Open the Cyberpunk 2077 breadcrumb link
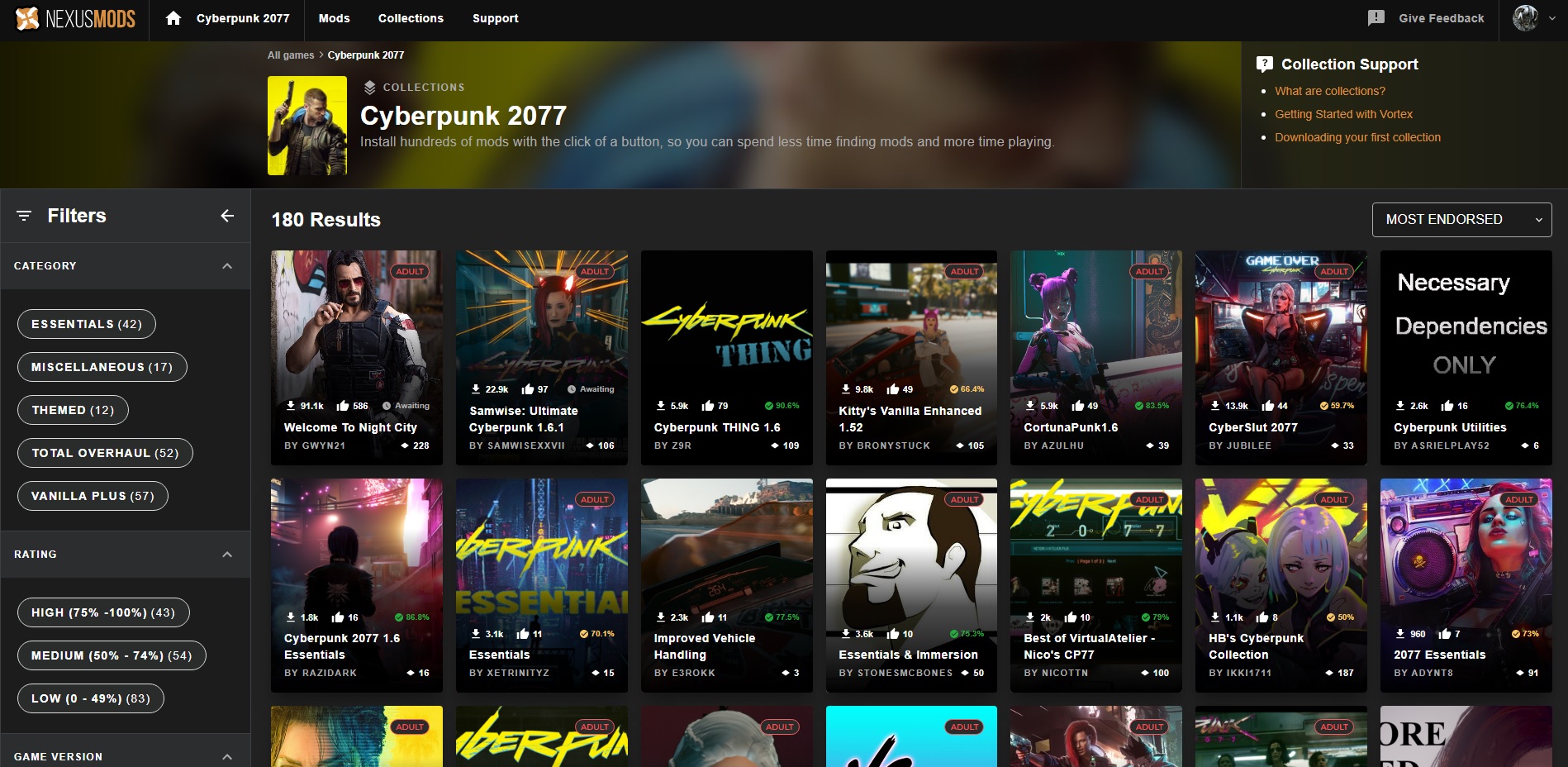The height and width of the screenshot is (767, 1568). [366, 55]
